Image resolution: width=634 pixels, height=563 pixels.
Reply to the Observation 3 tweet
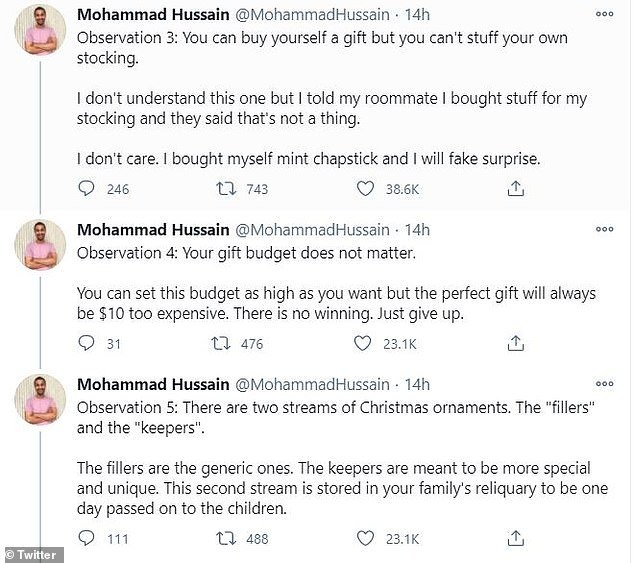point(87,187)
